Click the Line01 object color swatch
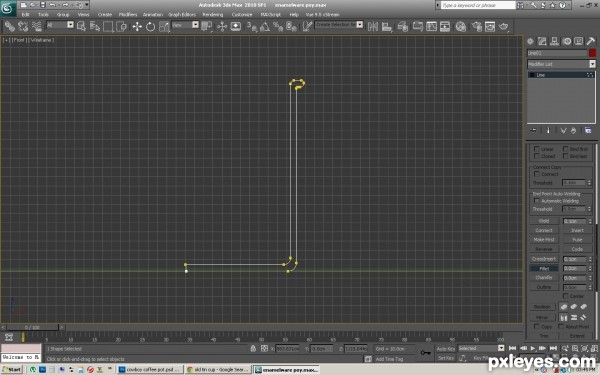Image resolution: width=600 pixels, height=375 pixels. pyautogui.click(x=592, y=53)
